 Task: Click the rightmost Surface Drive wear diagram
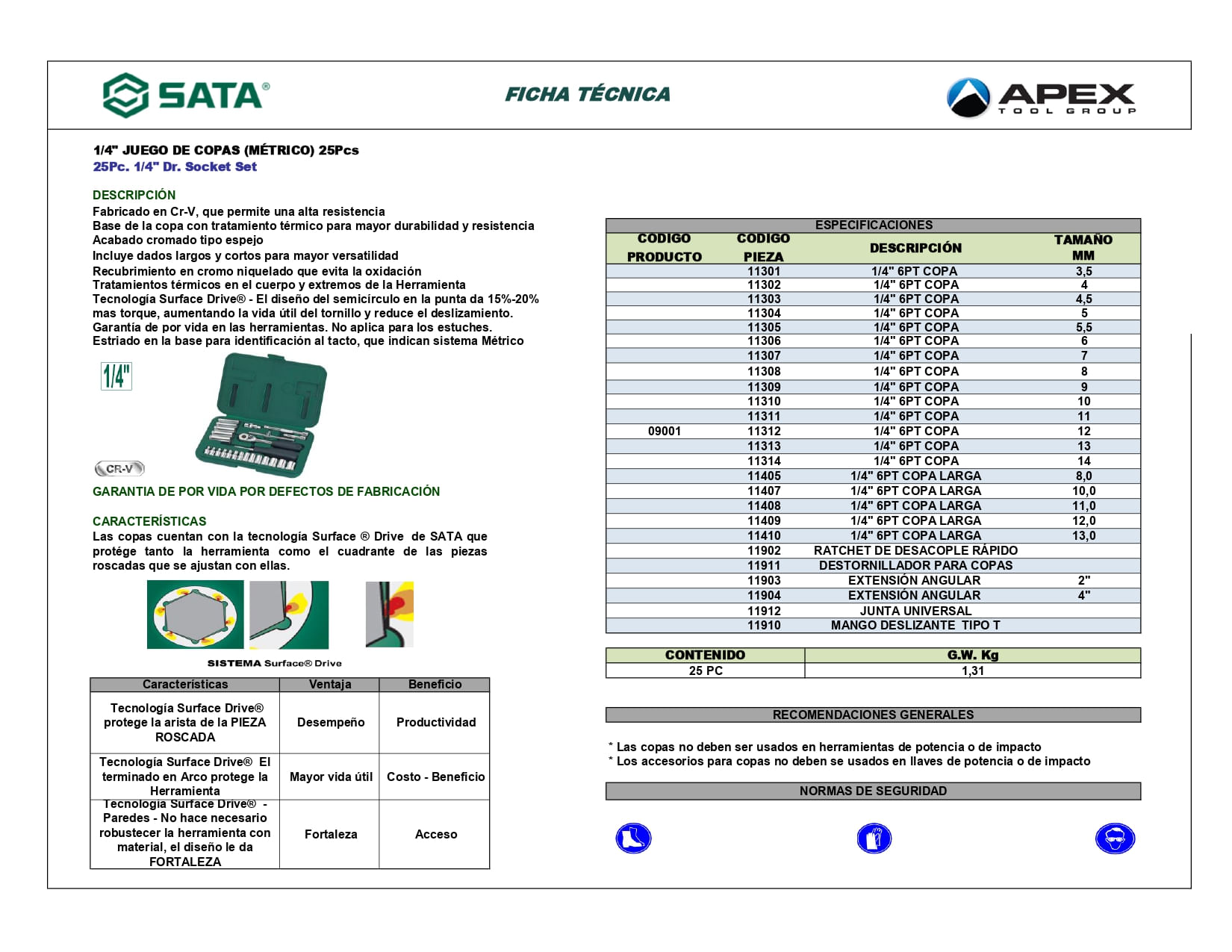click(x=390, y=615)
